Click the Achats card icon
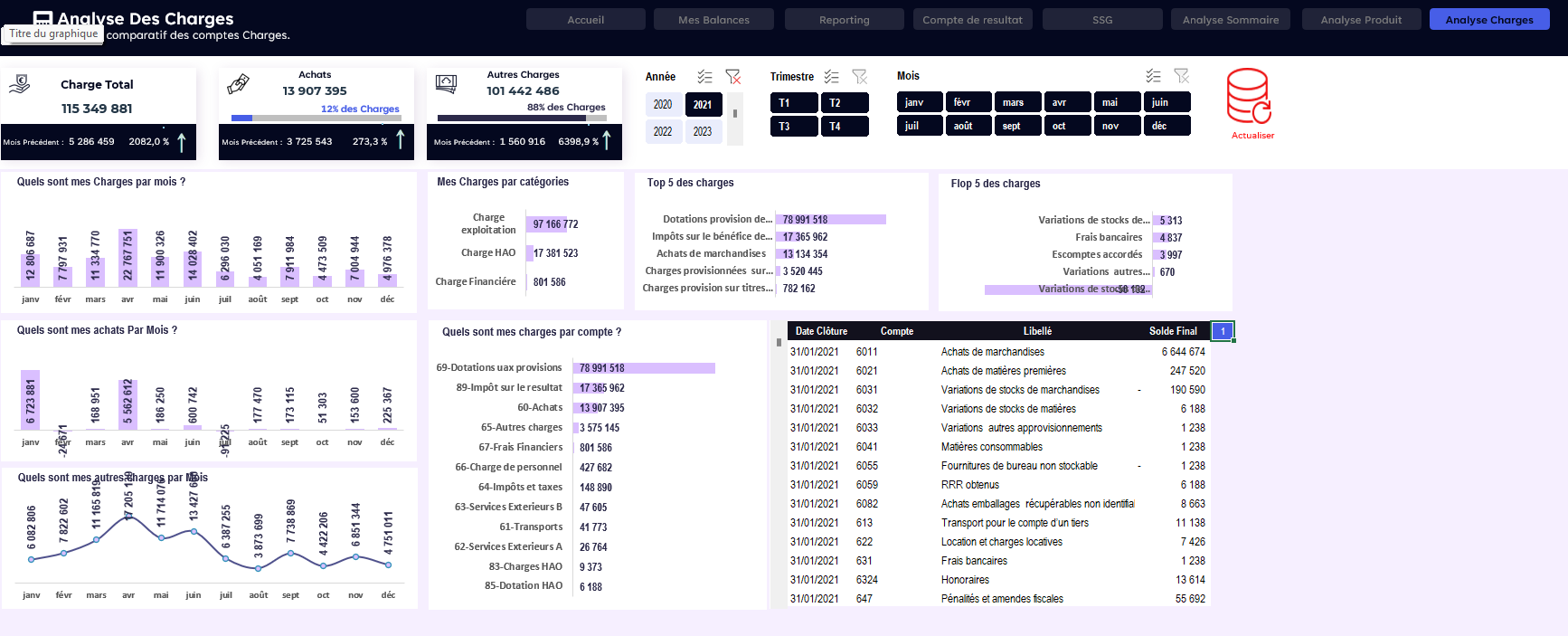The width and height of the screenshot is (1568, 636). pos(239,84)
